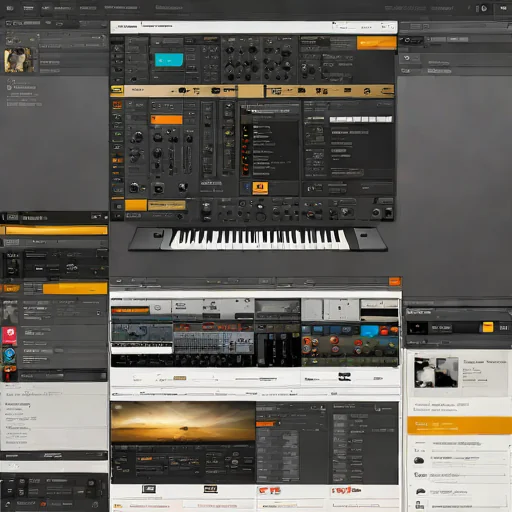Click the orange button at synth's top-right corner
The height and width of the screenshot is (512, 512).
pos(377,43)
